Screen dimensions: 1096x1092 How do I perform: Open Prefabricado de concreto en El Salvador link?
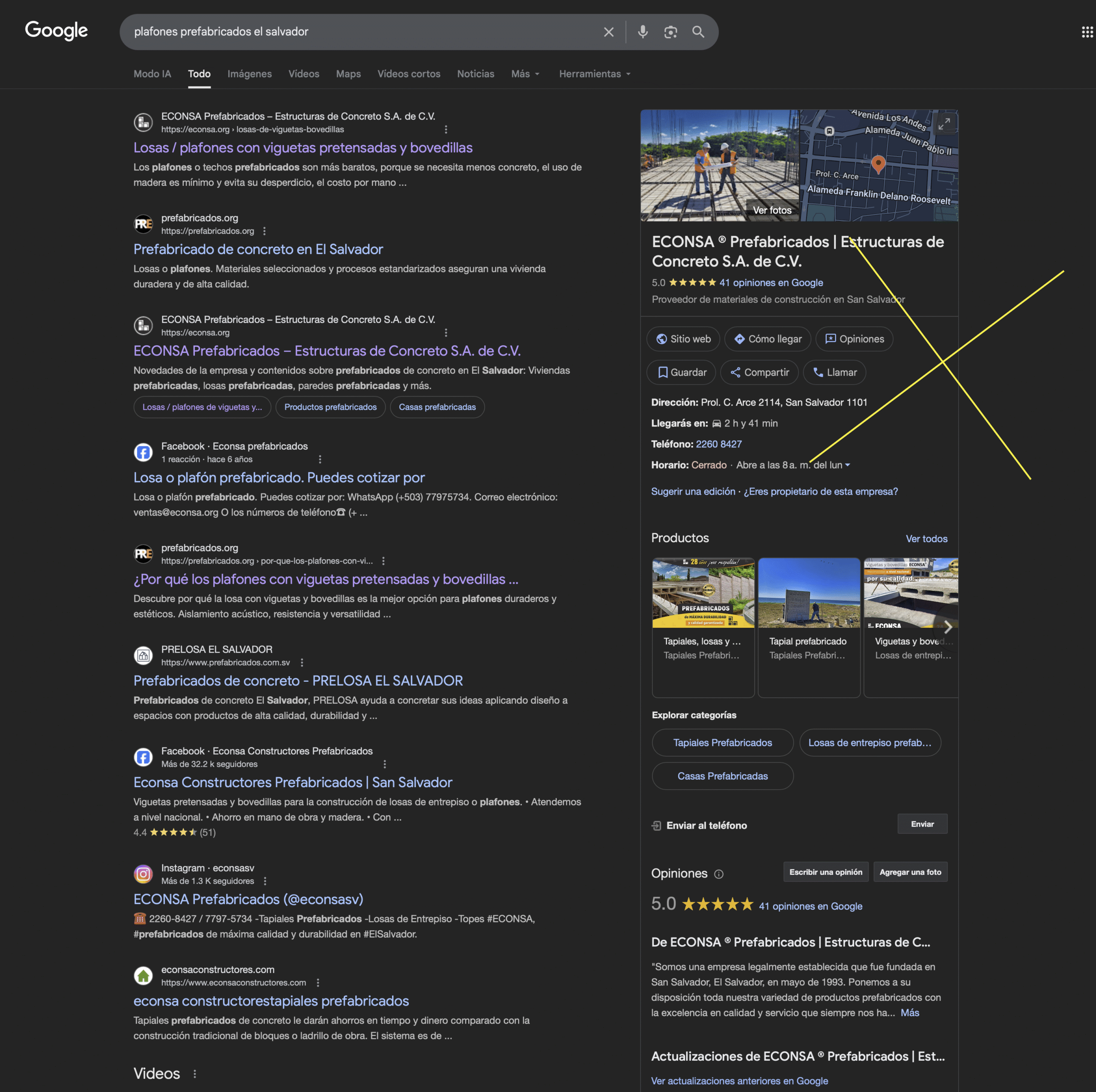pyautogui.click(x=258, y=249)
